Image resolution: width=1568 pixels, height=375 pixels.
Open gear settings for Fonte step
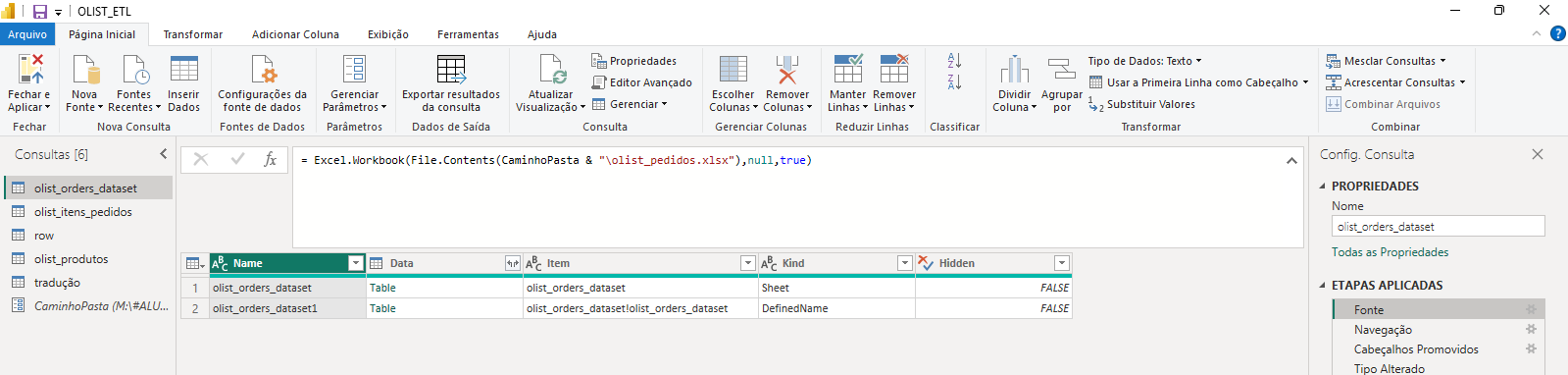coord(1531,309)
